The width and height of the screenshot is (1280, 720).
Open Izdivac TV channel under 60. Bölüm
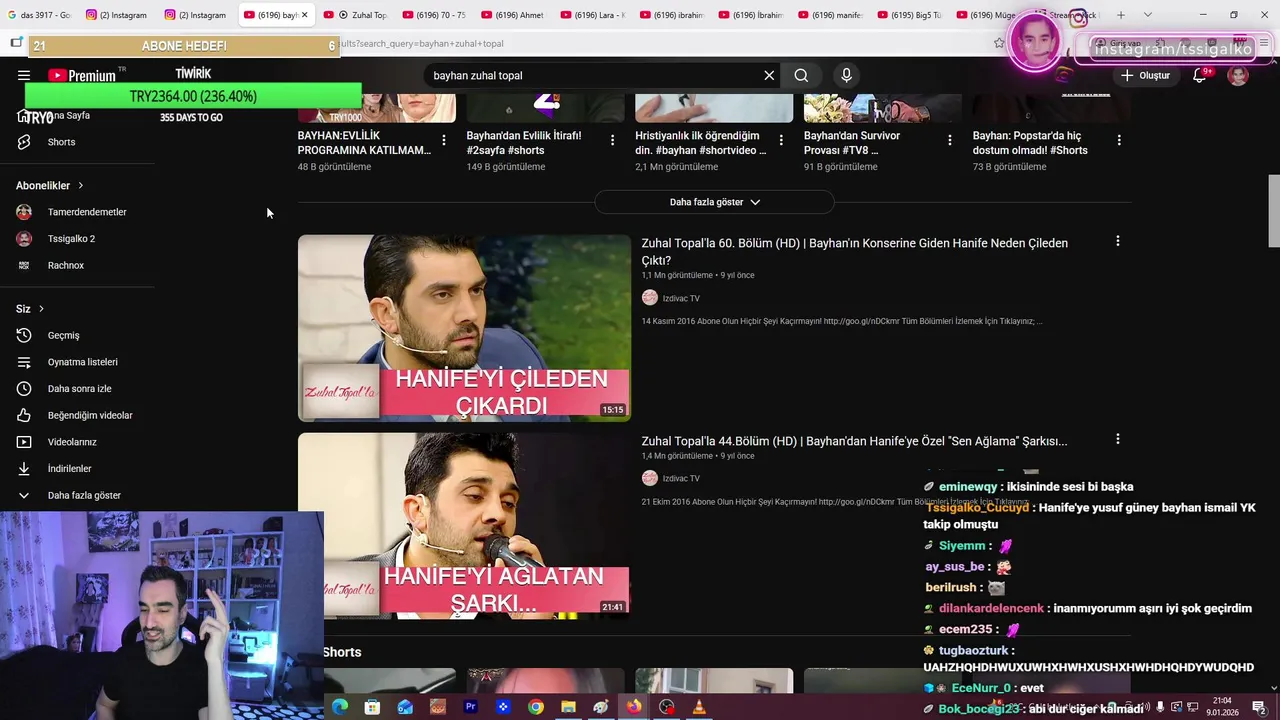coord(681,298)
